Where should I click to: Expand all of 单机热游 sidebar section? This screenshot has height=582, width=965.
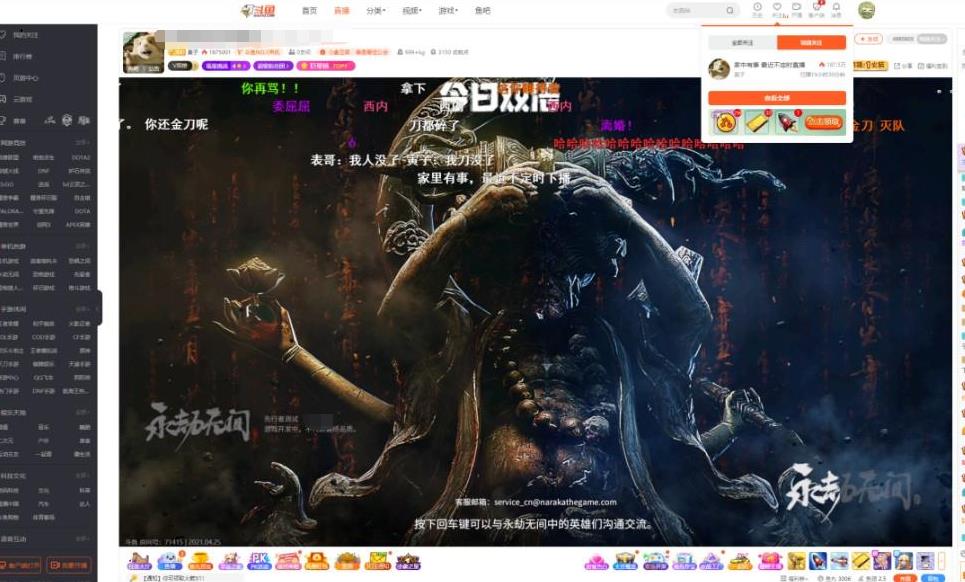pyautogui.click(x=83, y=247)
